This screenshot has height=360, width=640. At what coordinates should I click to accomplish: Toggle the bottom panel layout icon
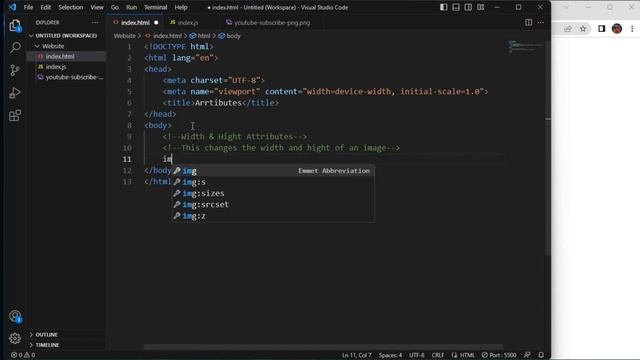pos(456,7)
